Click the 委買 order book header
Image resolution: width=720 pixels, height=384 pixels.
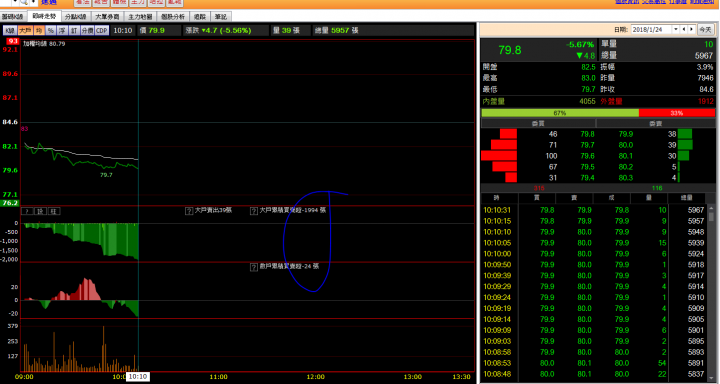tap(538, 124)
